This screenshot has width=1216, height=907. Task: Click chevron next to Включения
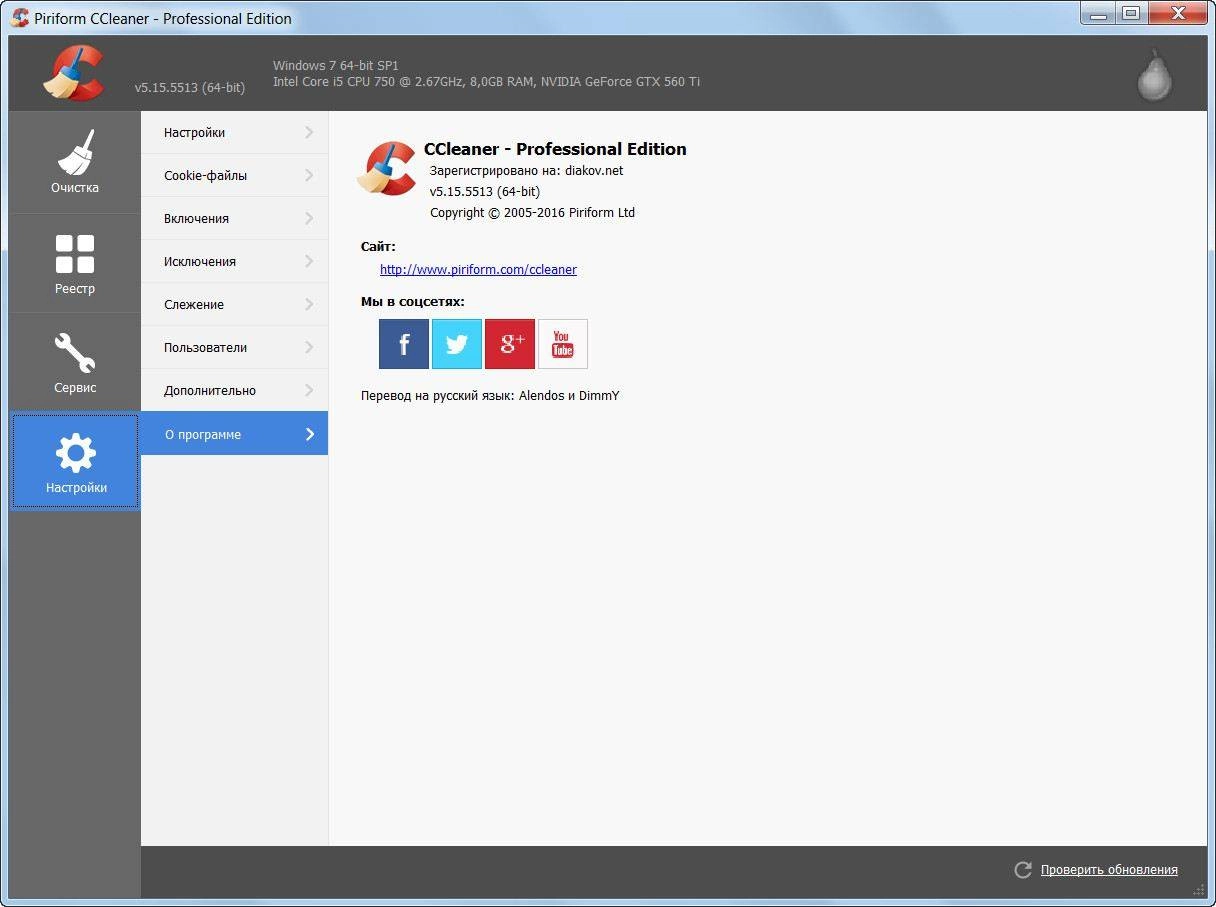click(309, 218)
